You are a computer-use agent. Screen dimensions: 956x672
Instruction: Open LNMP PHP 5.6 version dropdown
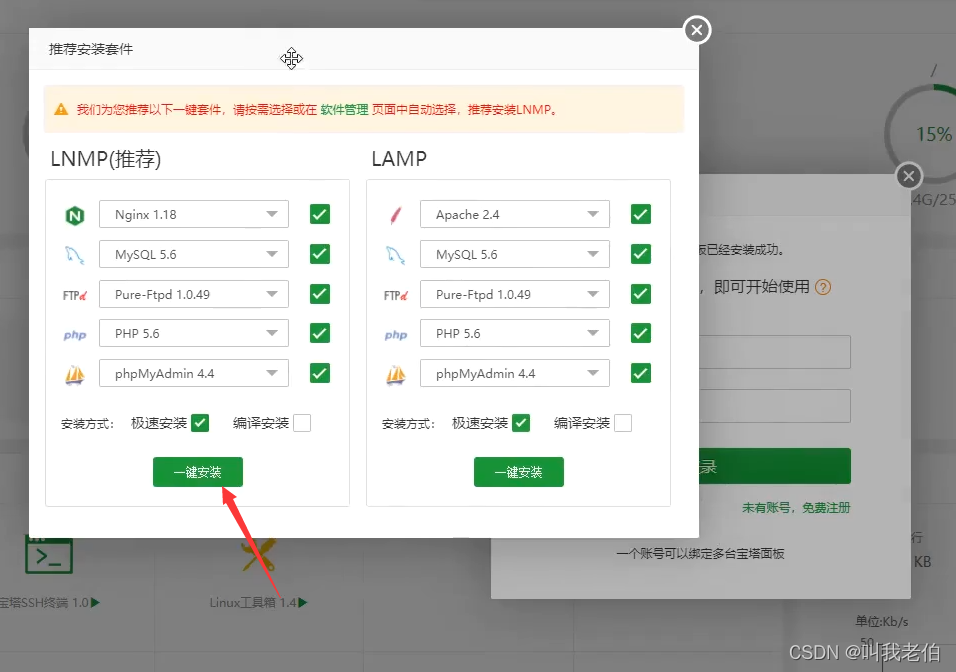194,333
